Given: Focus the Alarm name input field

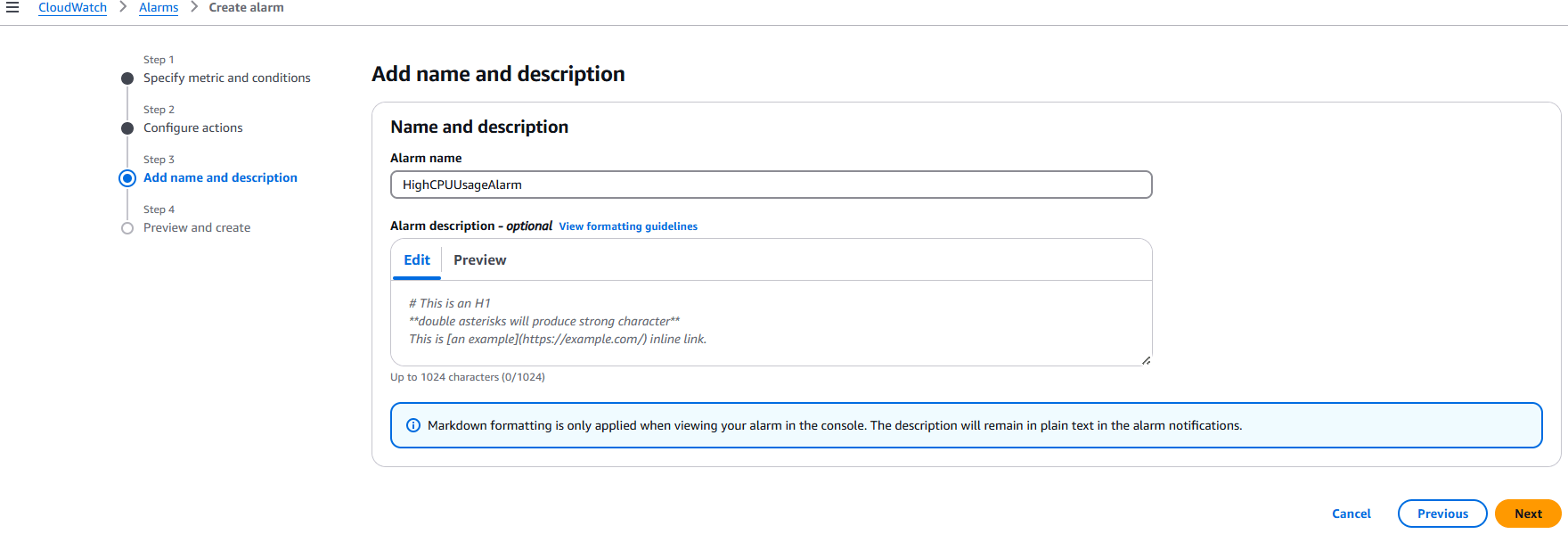Looking at the screenshot, I should point(771,185).
